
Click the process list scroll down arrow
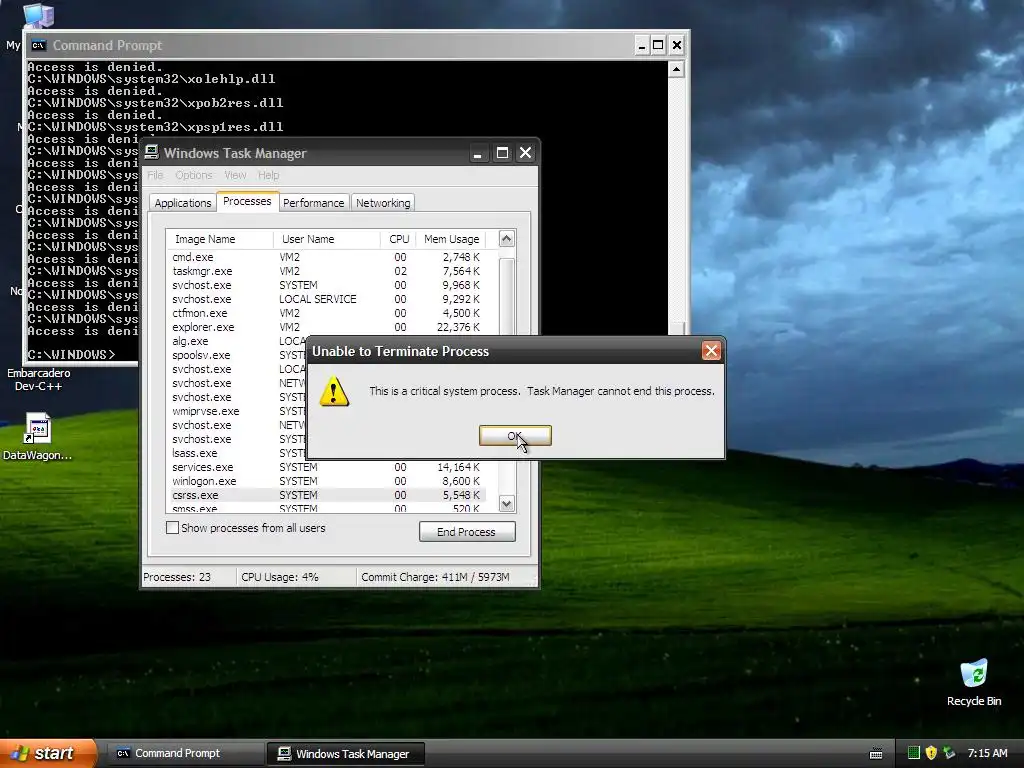pos(507,504)
